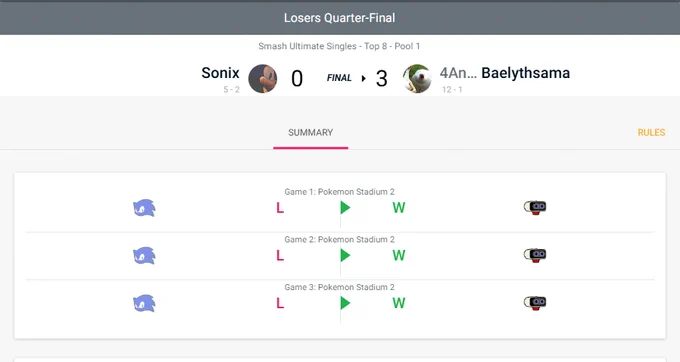The width and height of the screenshot is (680, 362).
Task: Click the green play arrow for Game 1
Action: 345,208
